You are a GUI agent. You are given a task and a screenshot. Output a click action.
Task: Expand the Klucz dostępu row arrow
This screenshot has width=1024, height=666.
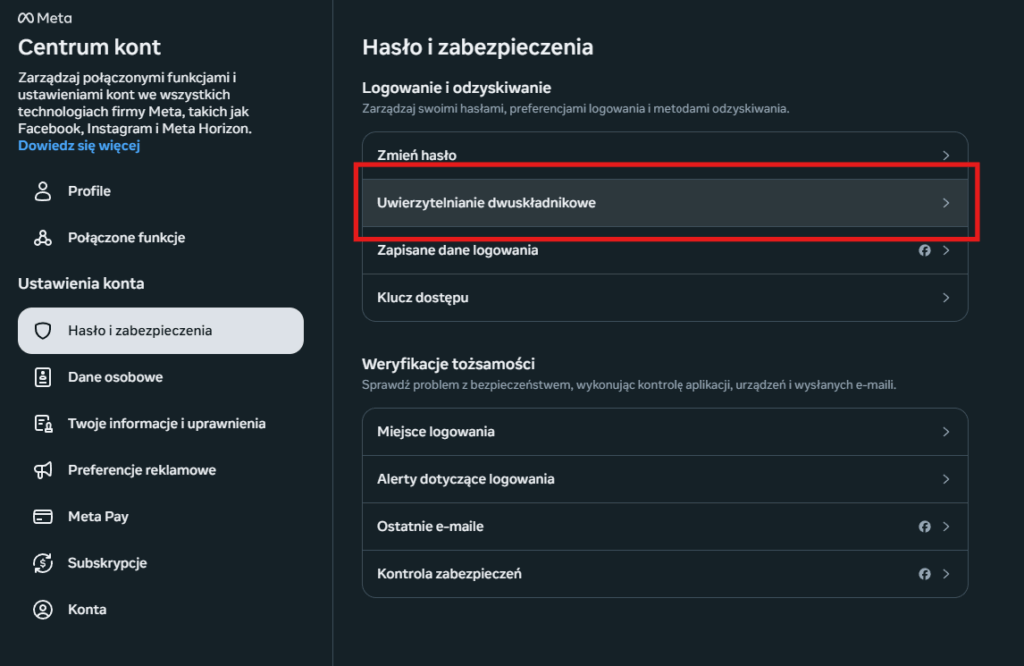tap(945, 297)
